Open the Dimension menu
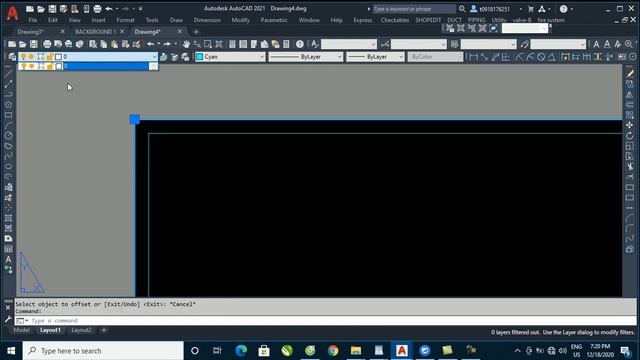 (207, 20)
